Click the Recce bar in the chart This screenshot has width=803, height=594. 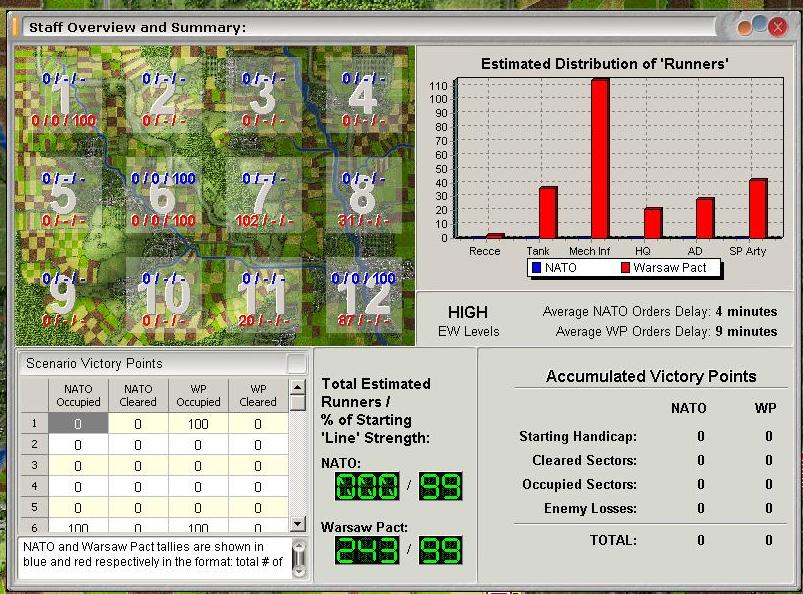495,236
